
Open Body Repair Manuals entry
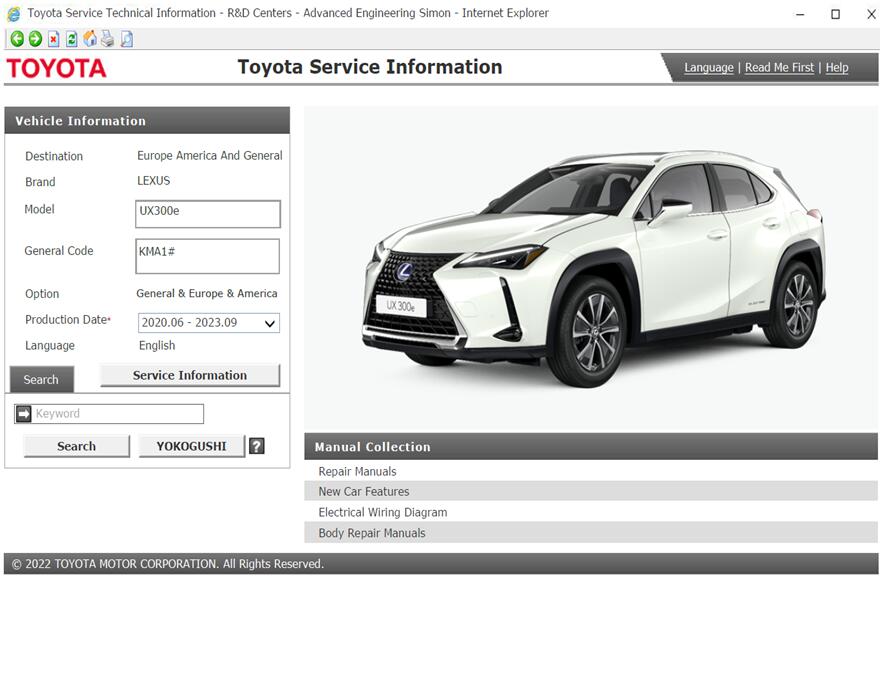(x=372, y=533)
